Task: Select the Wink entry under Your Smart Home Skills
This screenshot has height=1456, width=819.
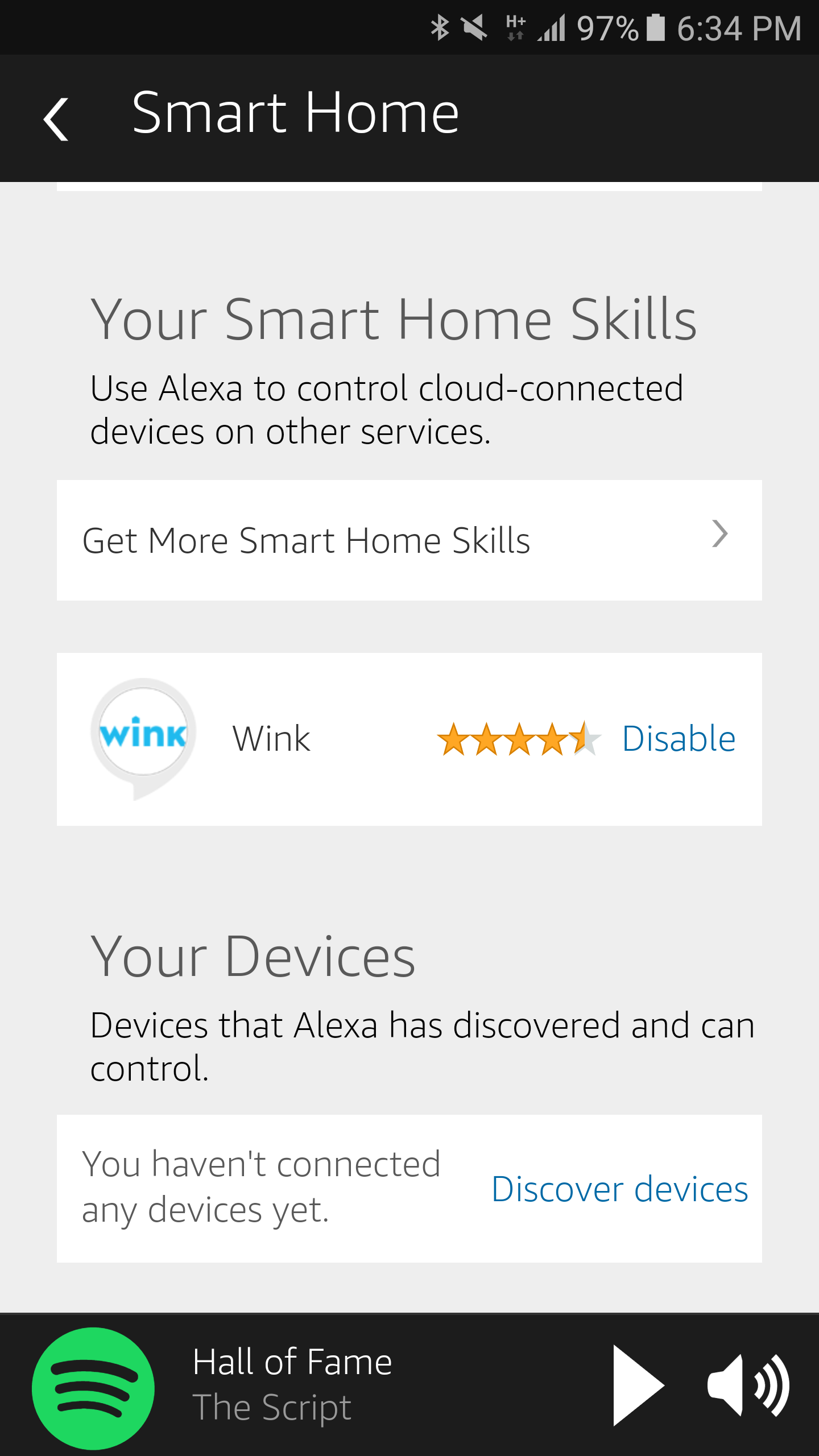Action: pyautogui.click(x=271, y=738)
